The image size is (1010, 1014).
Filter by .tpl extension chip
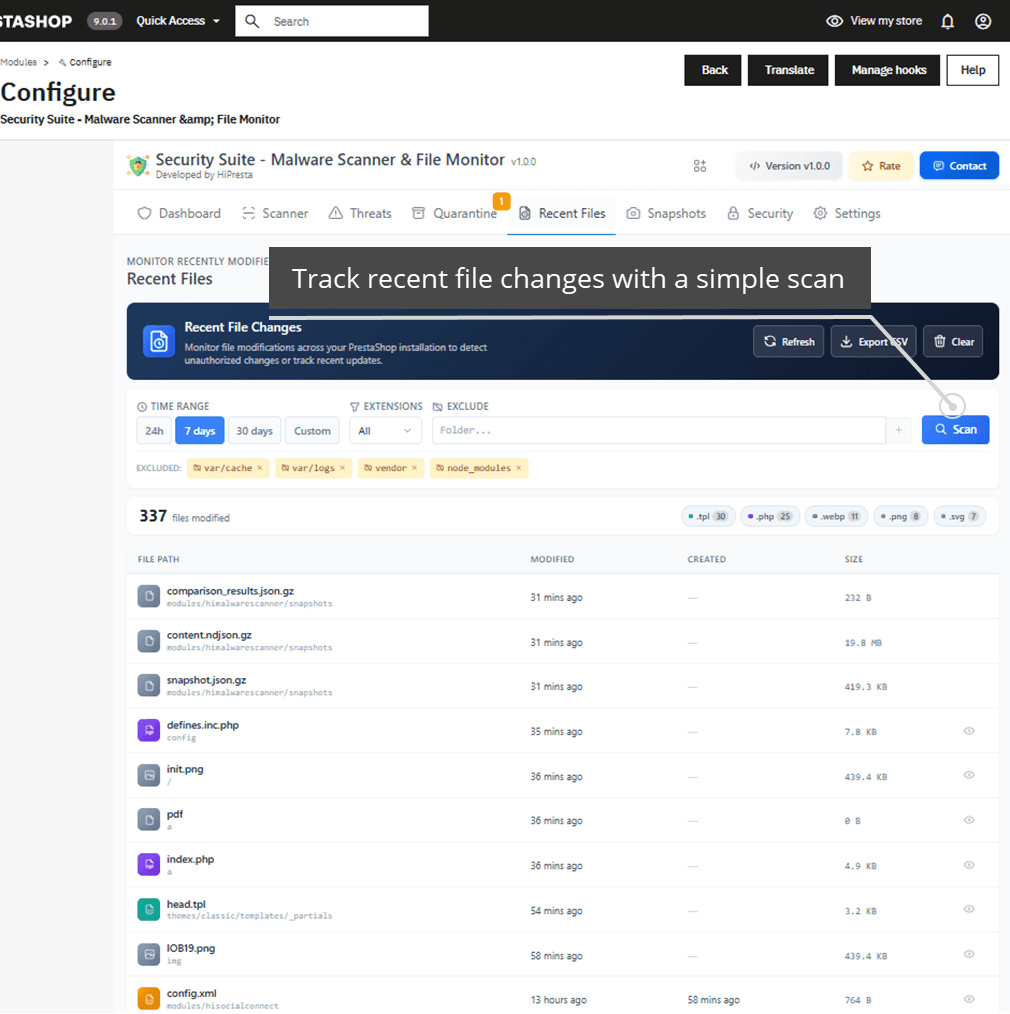tap(708, 516)
